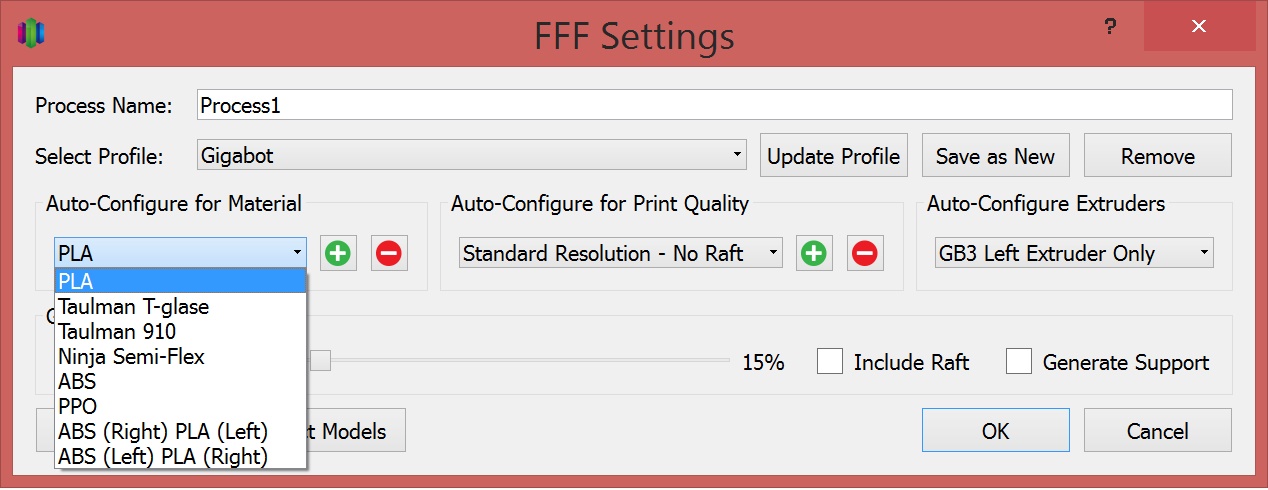Click the Process Name text field

tap(714, 106)
